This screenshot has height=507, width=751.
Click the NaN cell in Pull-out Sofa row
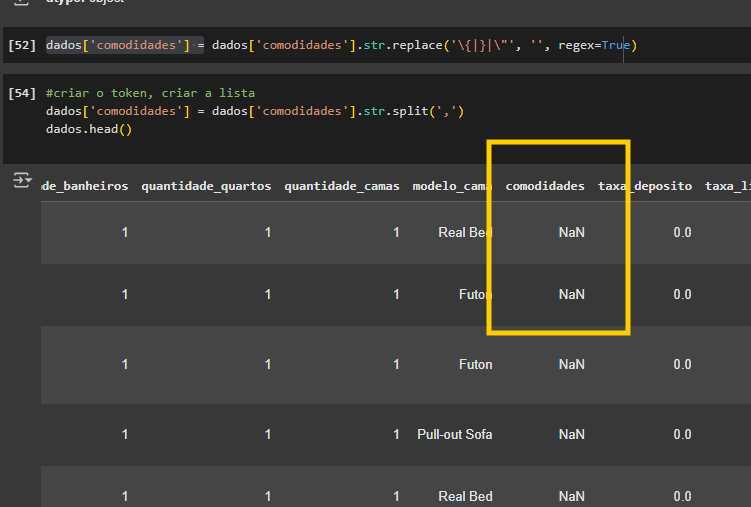tap(571, 434)
